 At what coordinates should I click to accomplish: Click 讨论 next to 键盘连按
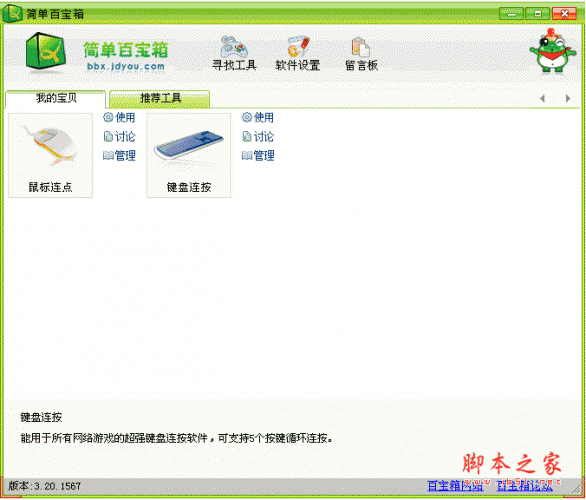(x=258, y=136)
